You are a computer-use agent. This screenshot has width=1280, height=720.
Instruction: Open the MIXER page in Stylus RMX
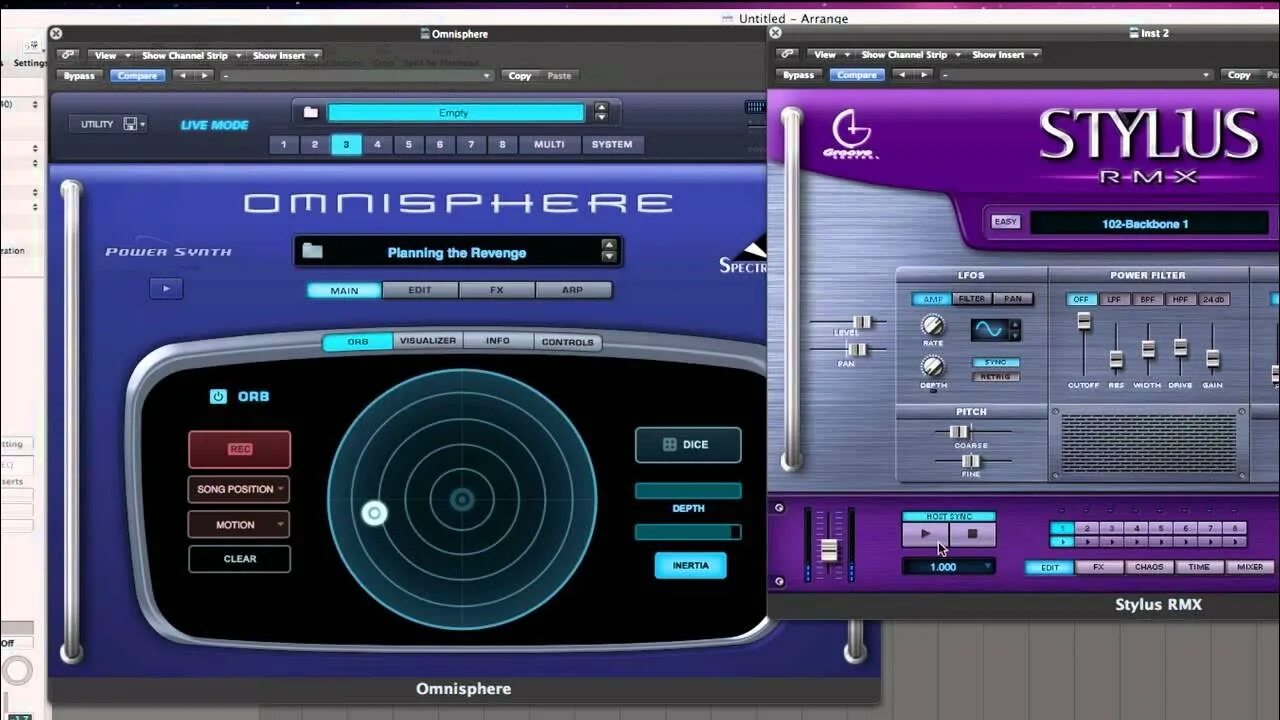coord(1249,567)
